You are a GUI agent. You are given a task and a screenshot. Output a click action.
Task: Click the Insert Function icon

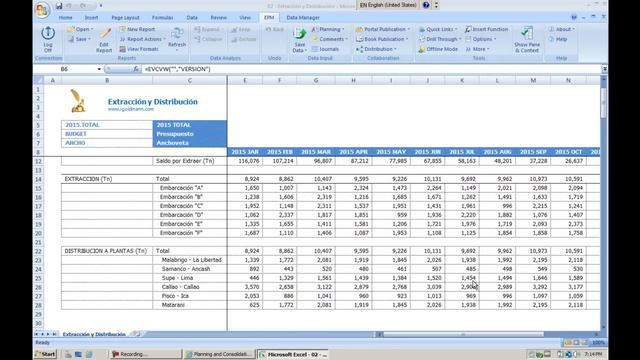468,29
